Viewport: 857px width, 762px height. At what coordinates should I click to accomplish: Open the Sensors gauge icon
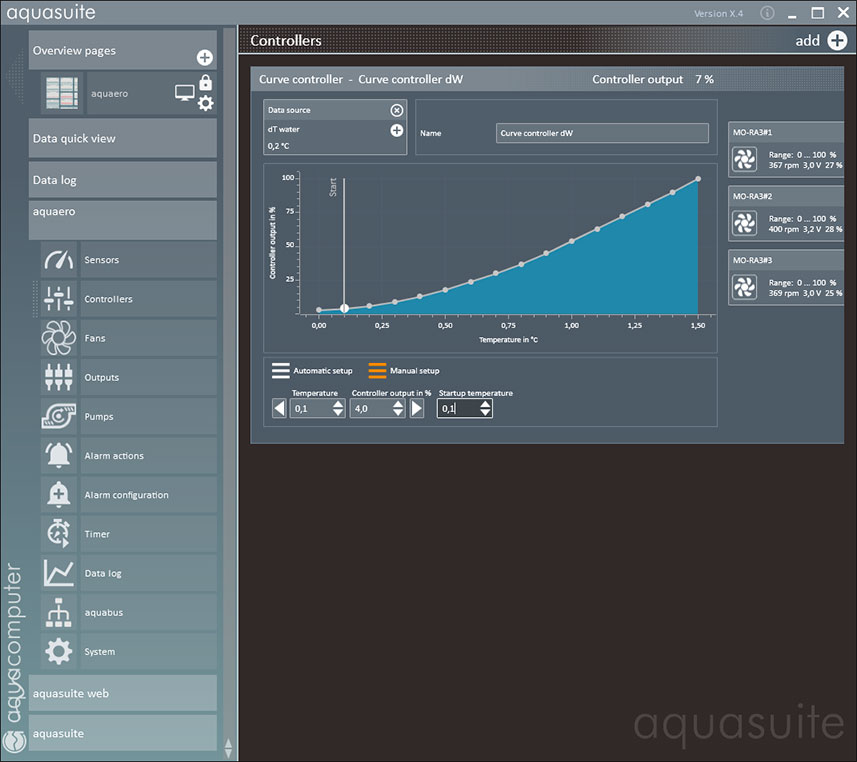58,260
